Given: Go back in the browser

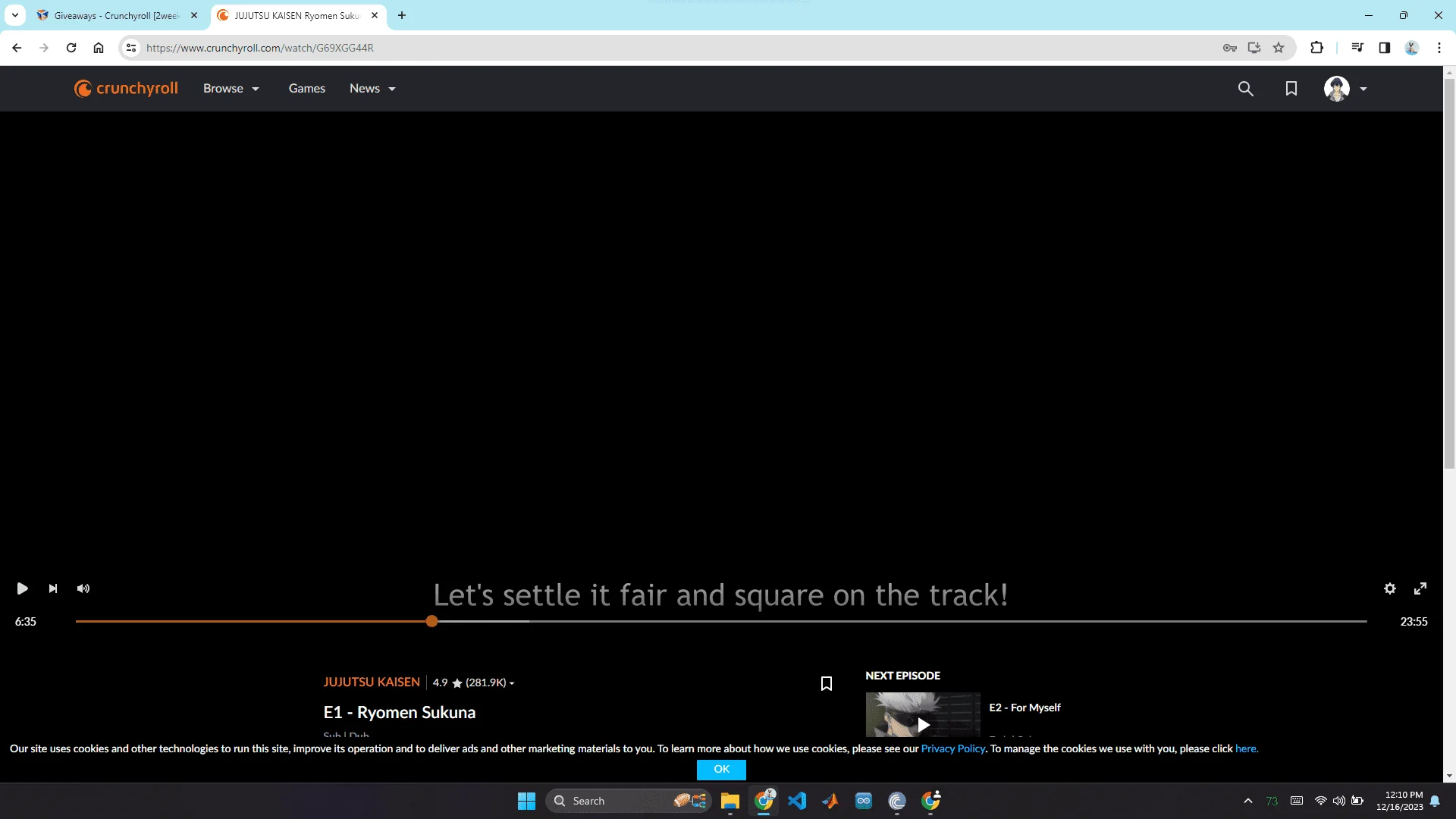Looking at the screenshot, I should click(x=17, y=48).
